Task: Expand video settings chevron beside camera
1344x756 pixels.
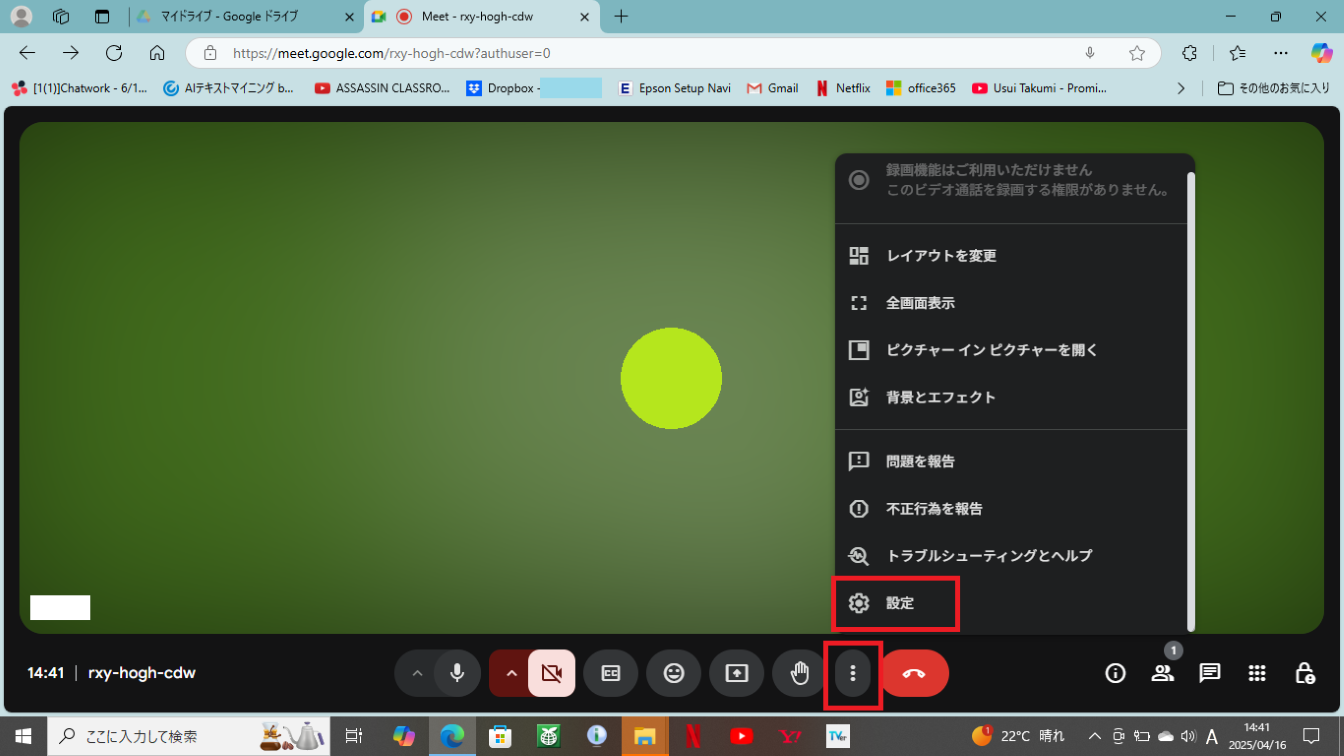Action: coord(511,673)
